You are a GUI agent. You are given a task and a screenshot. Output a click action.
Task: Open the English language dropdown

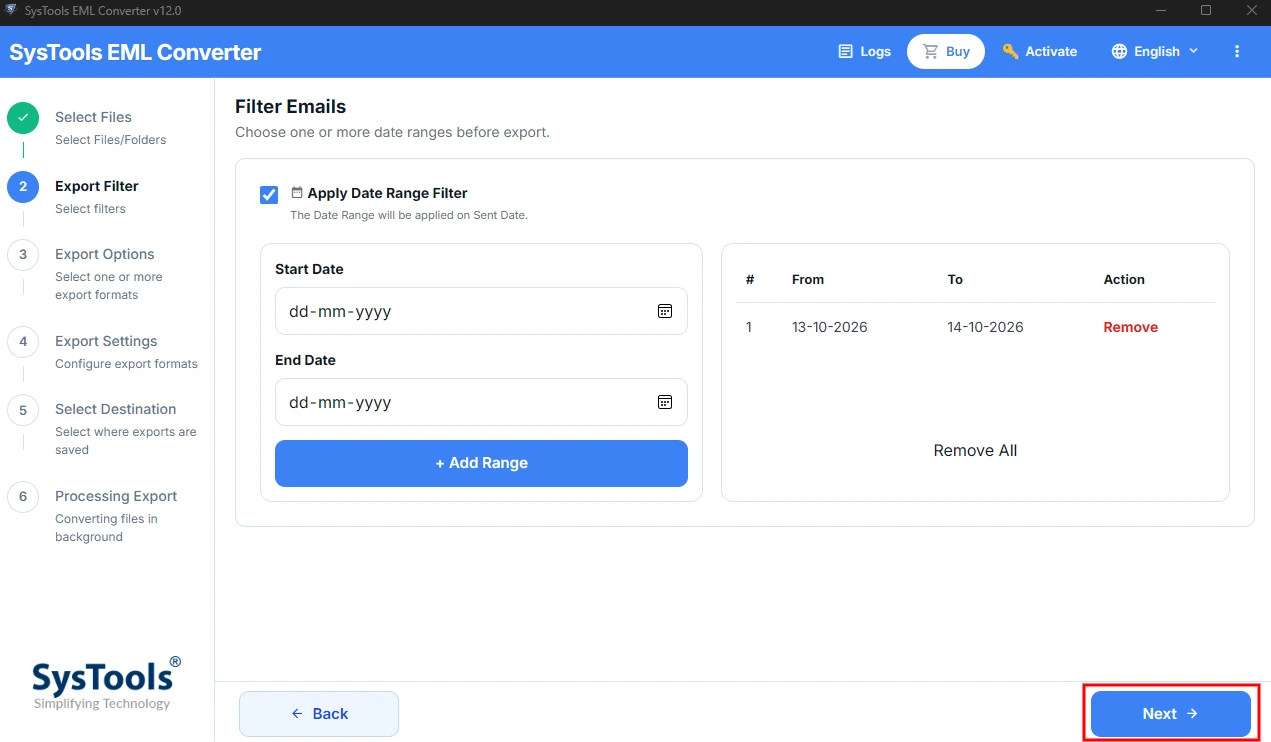[x=1155, y=51]
